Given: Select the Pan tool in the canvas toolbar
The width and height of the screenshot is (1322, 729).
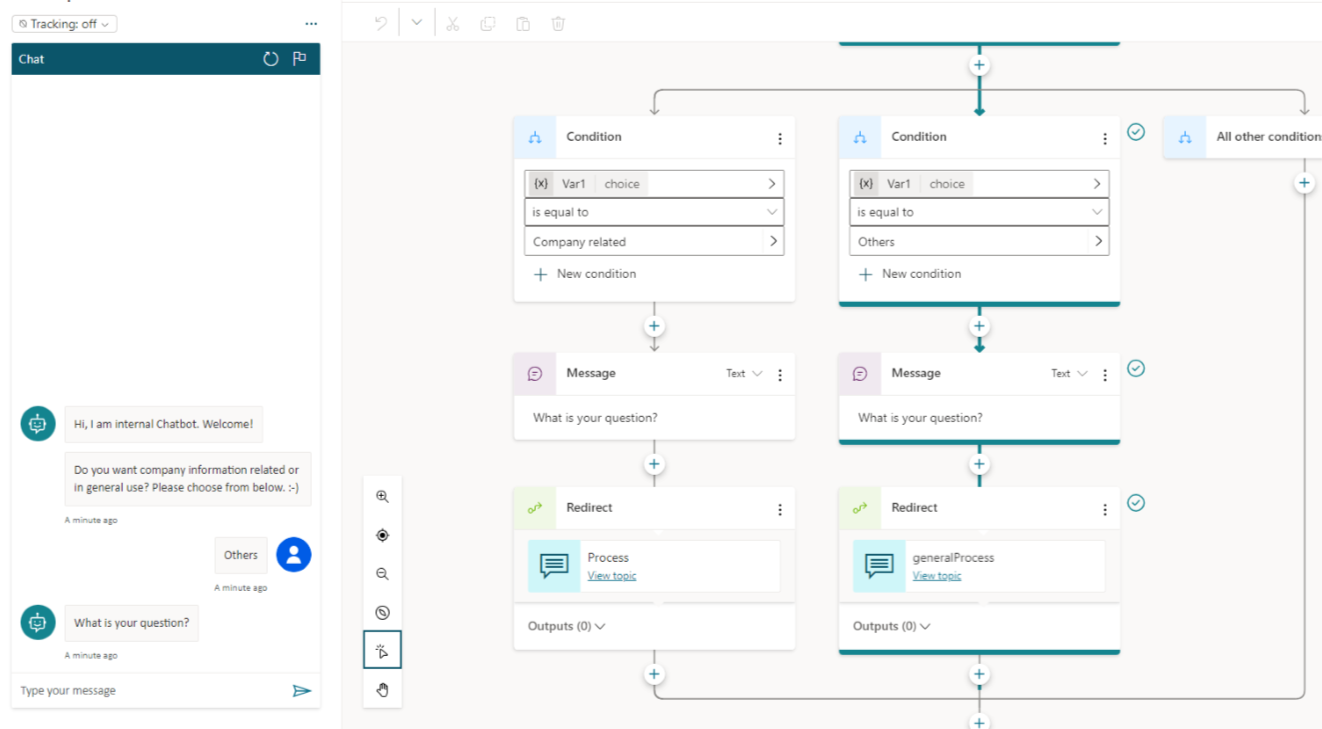Looking at the screenshot, I should click(x=382, y=688).
